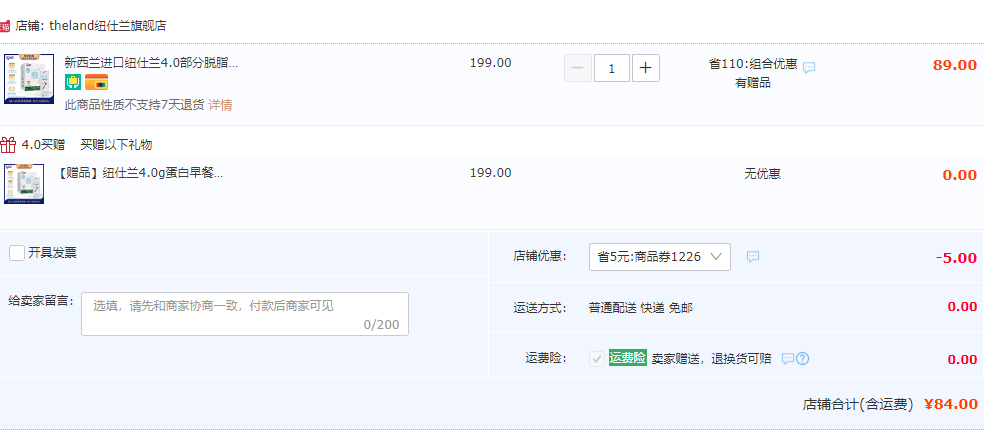
Task: Click the orange credit card icon
Action: (96, 82)
